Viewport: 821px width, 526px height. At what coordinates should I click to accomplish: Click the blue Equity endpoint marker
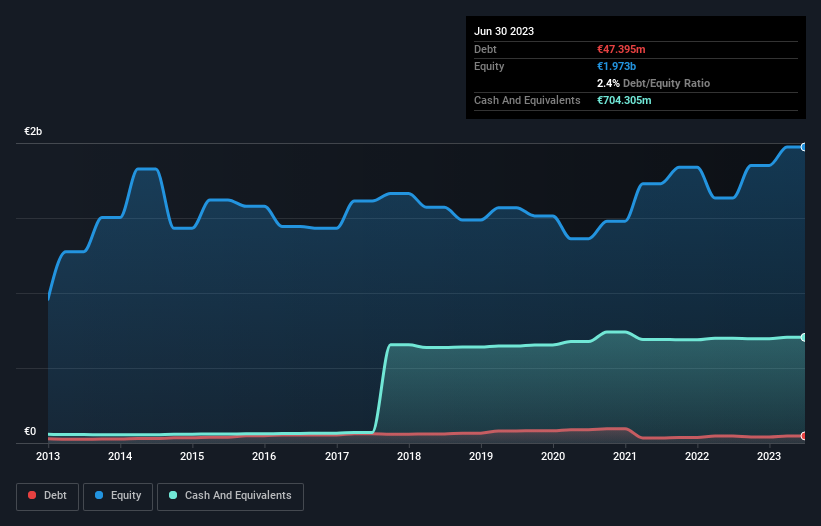tap(804, 148)
